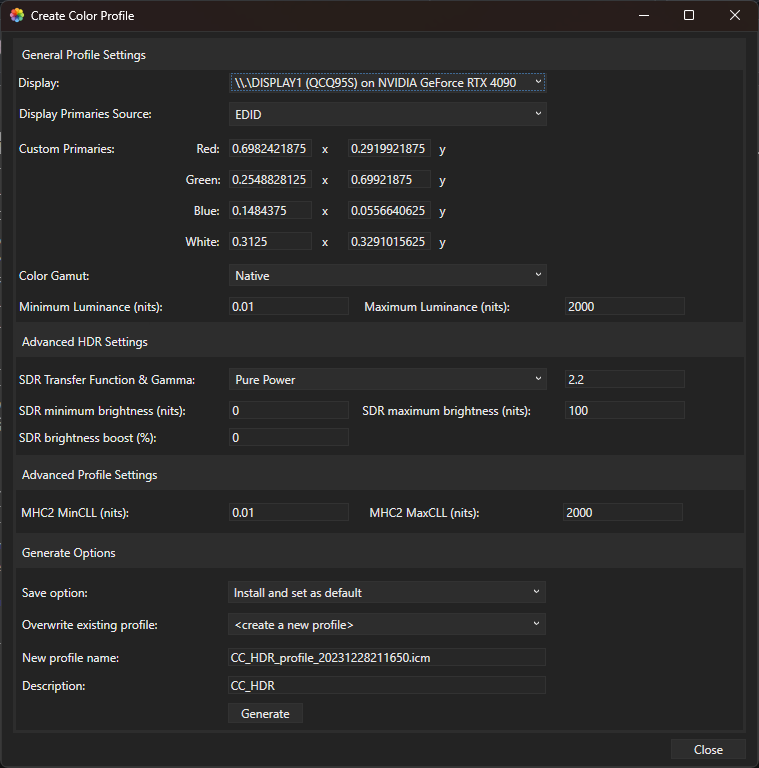759x768 pixels.
Task: Open the SDR Transfer Function dropdown
Action: [x=387, y=380]
